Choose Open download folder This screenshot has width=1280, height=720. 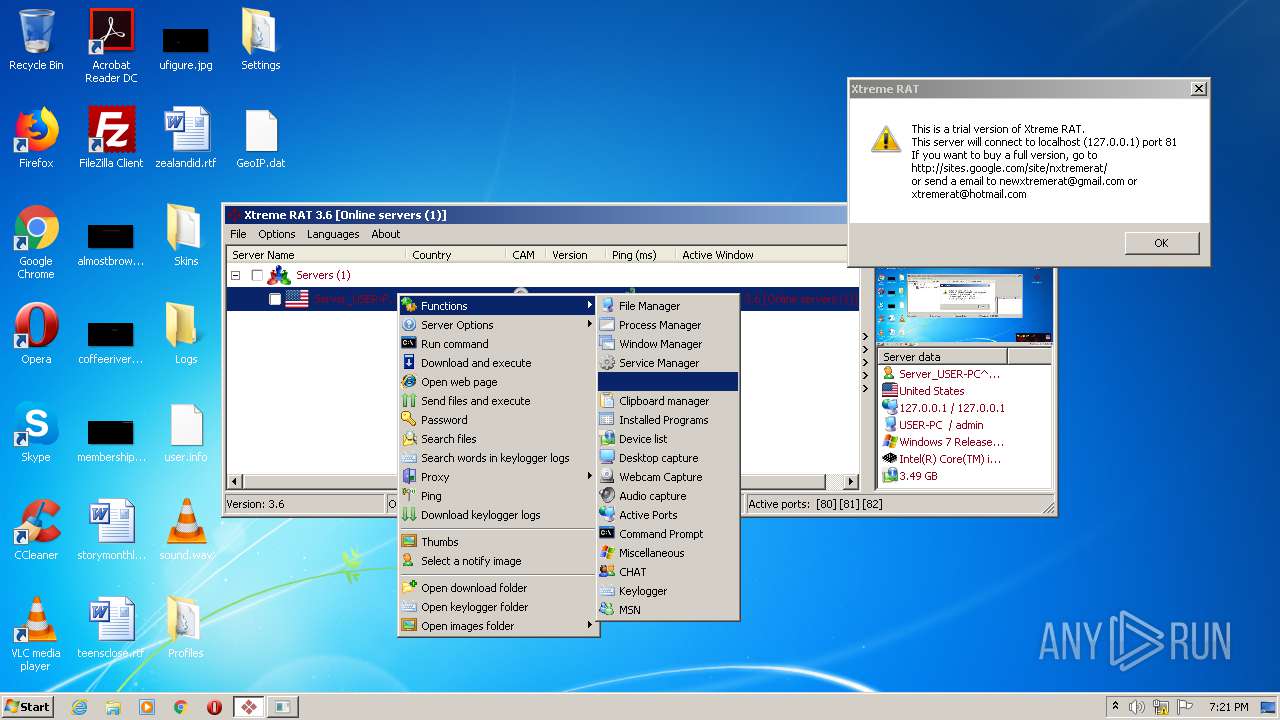point(498,588)
